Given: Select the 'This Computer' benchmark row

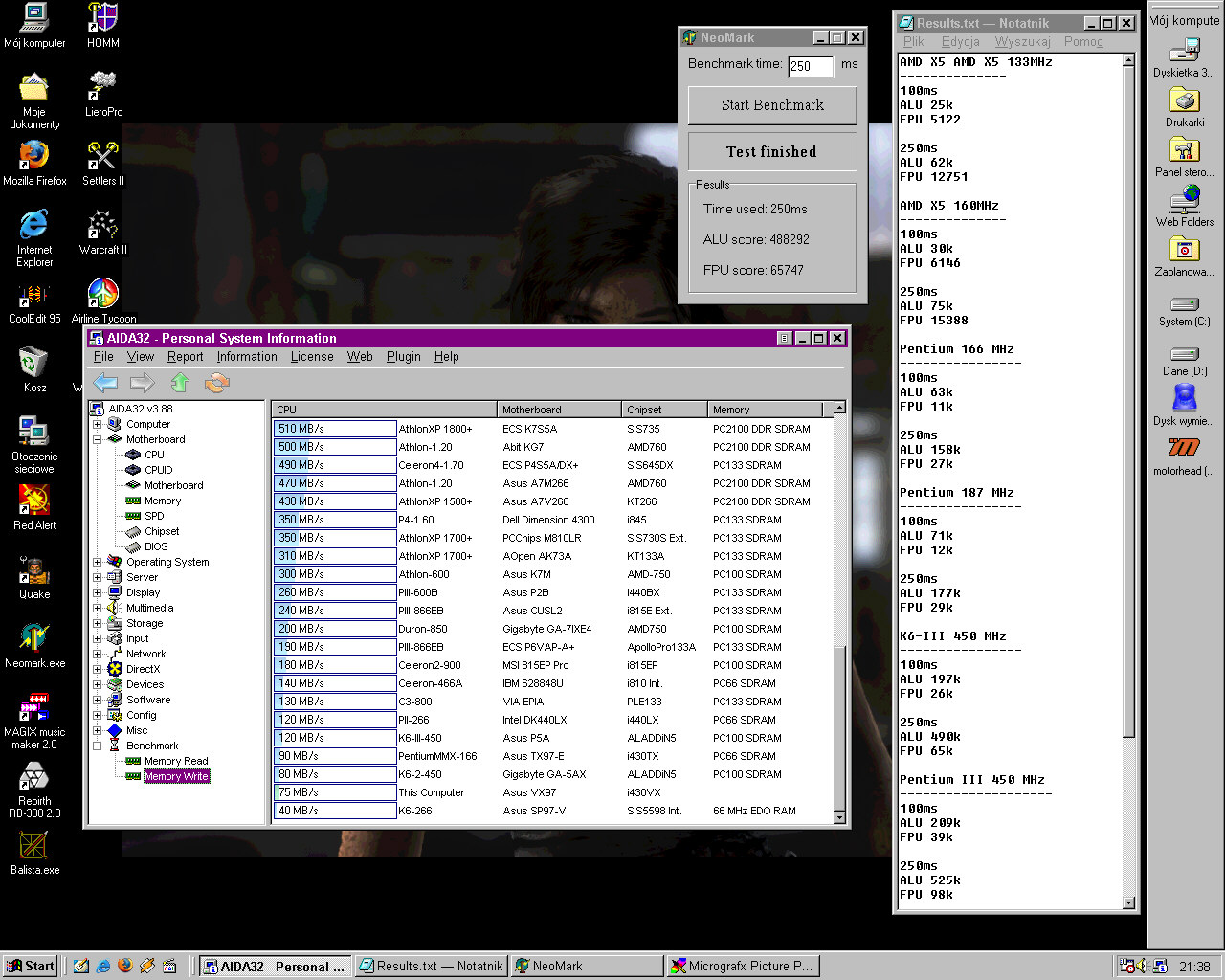Looking at the screenshot, I should 552,792.
